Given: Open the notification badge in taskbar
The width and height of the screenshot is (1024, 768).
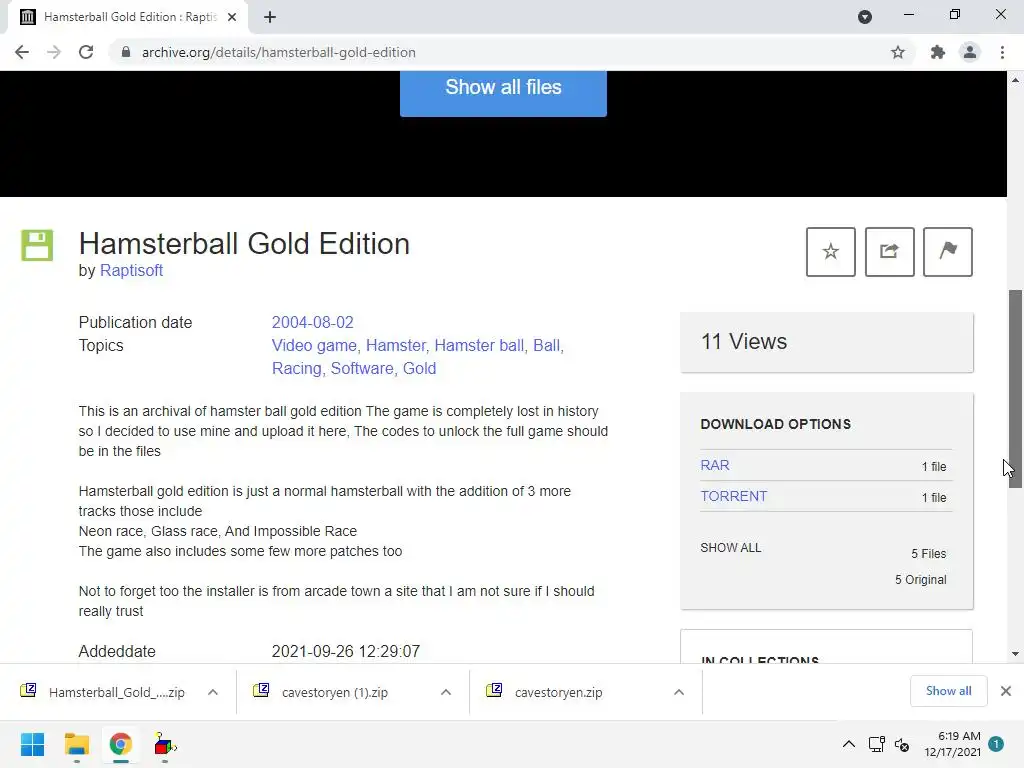Looking at the screenshot, I should [x=996, y=744].
